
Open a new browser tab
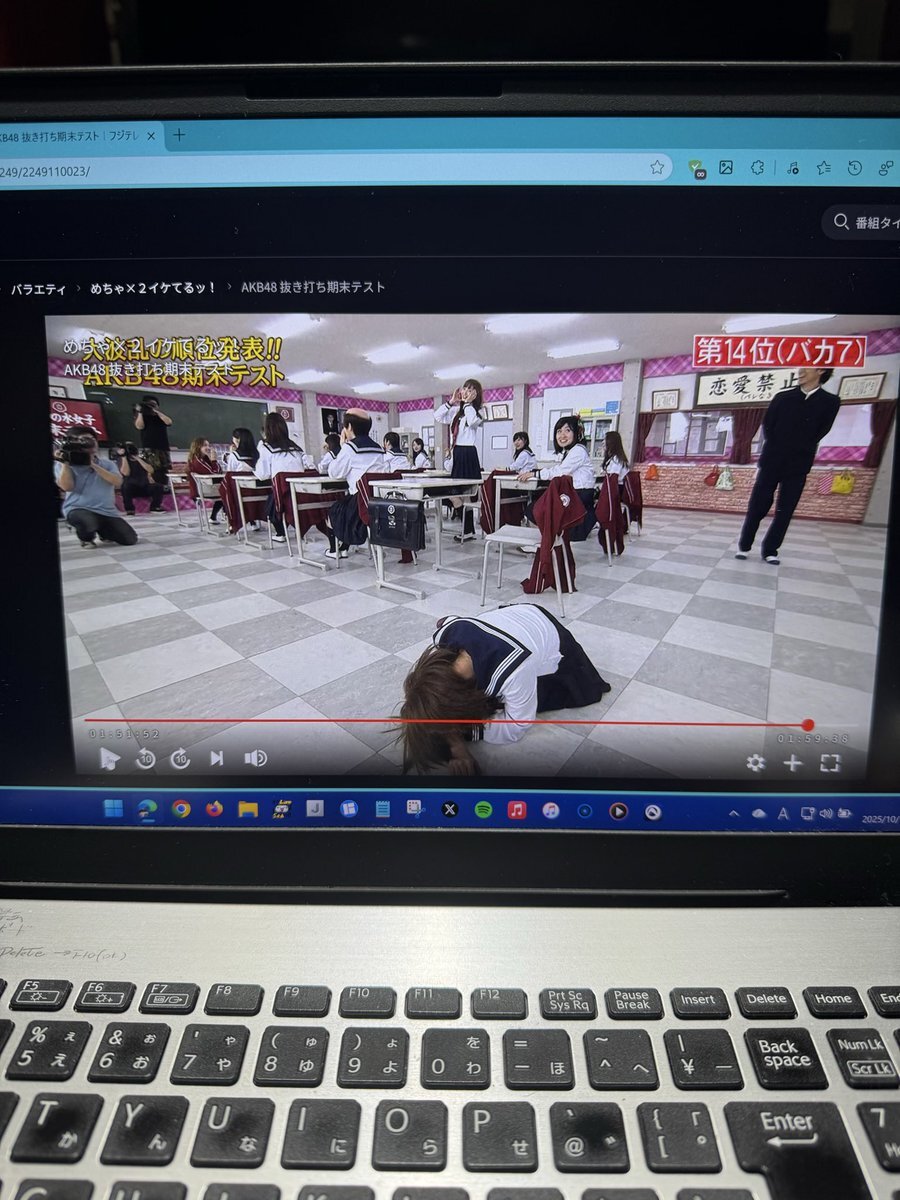(180, 135)
